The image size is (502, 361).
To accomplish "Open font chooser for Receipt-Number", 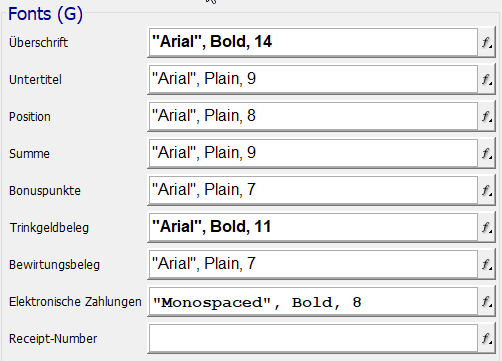I will click(x=487, y=338).
